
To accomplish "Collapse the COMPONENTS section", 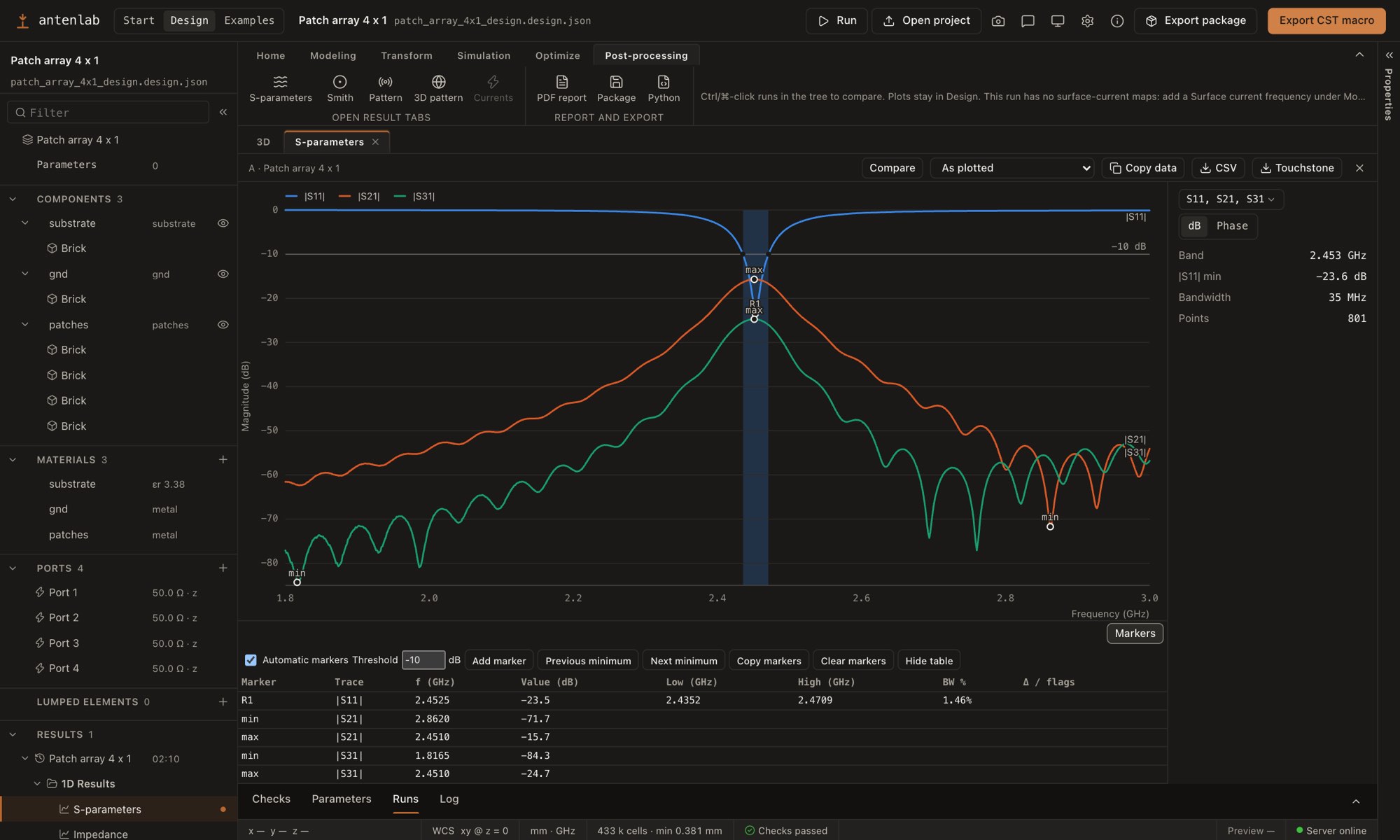I will click(x=13, y=199).
